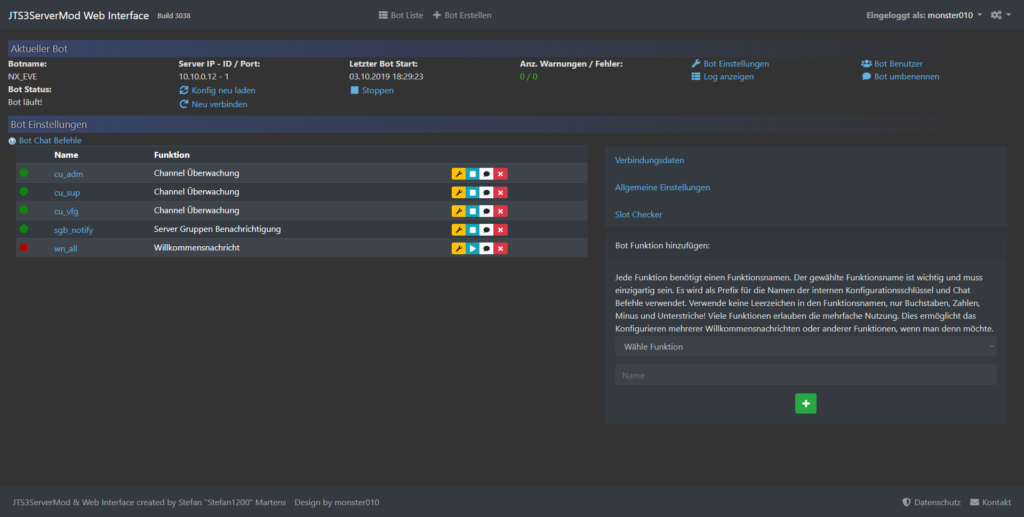Open chat commands icon for cu_vfg
The height and width of the screenshot is (517, 1024).
point(486,211)
